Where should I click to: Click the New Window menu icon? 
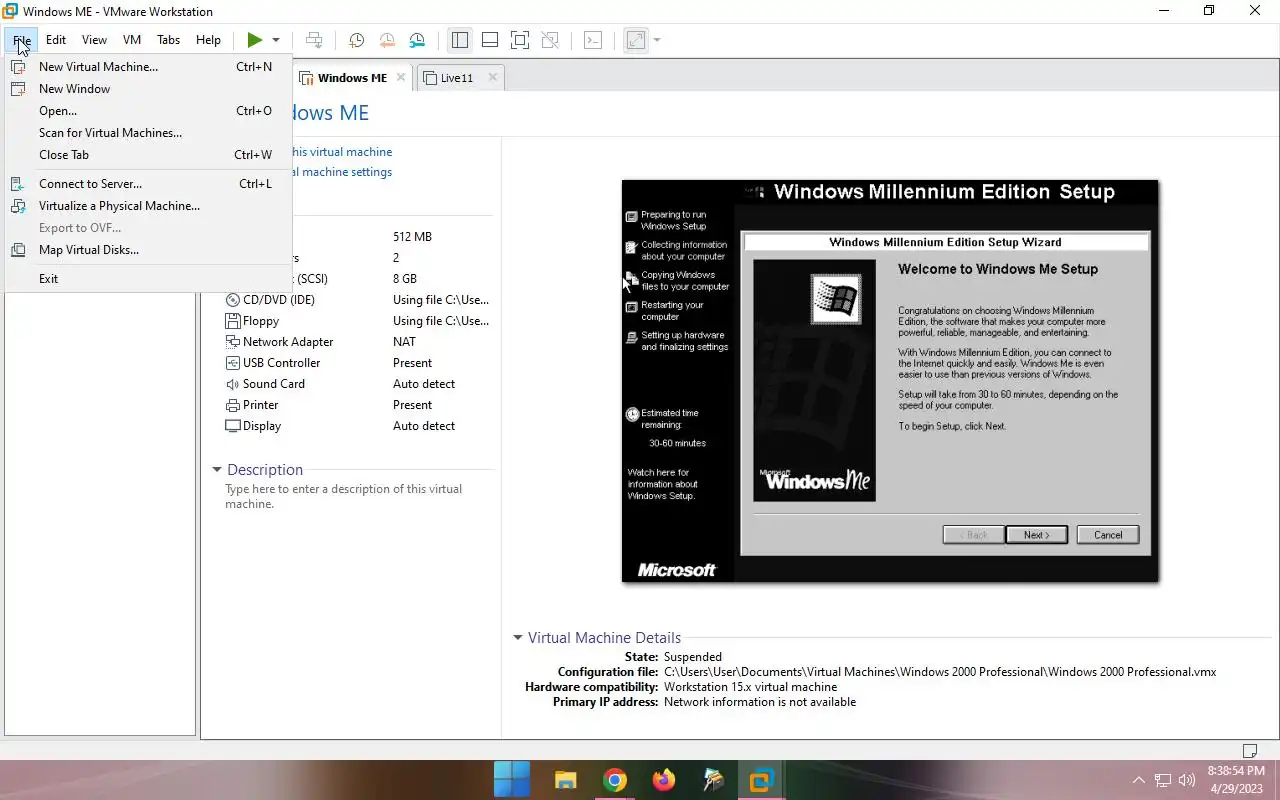point(18,89)
